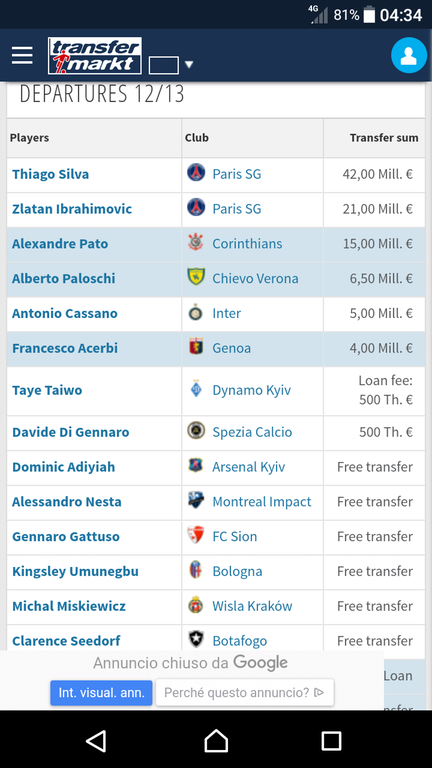
Task: Tap the Genoa club crest
Action: click(x=196, y=347)
